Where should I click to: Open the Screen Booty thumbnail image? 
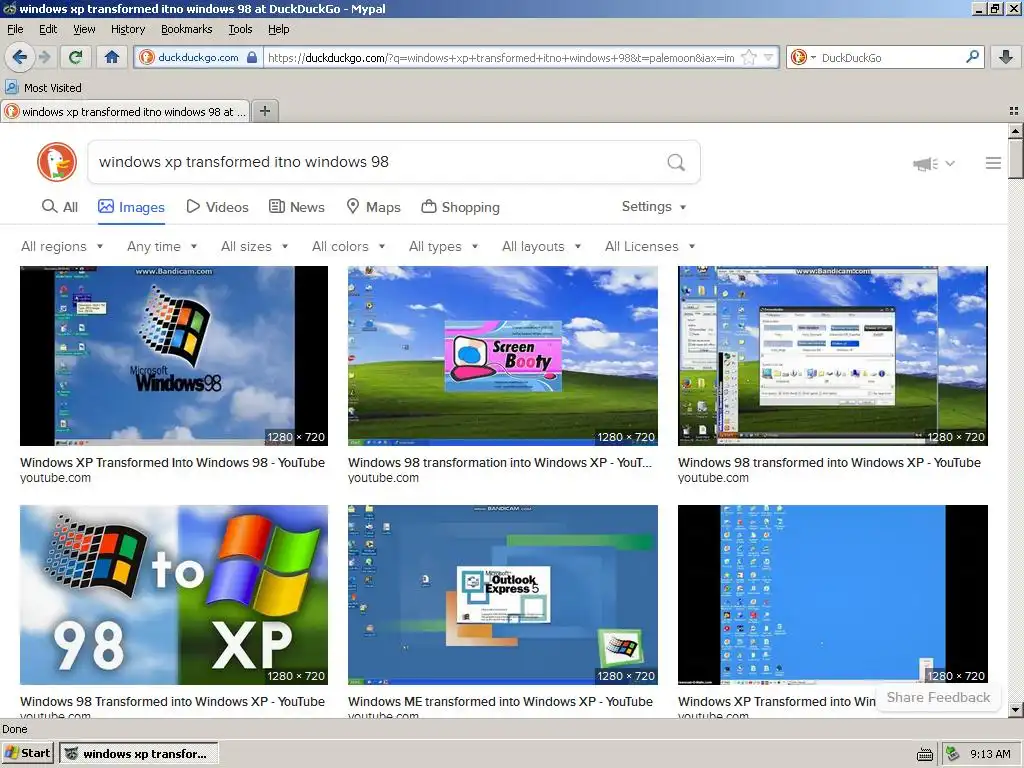[x=503, y=356]
